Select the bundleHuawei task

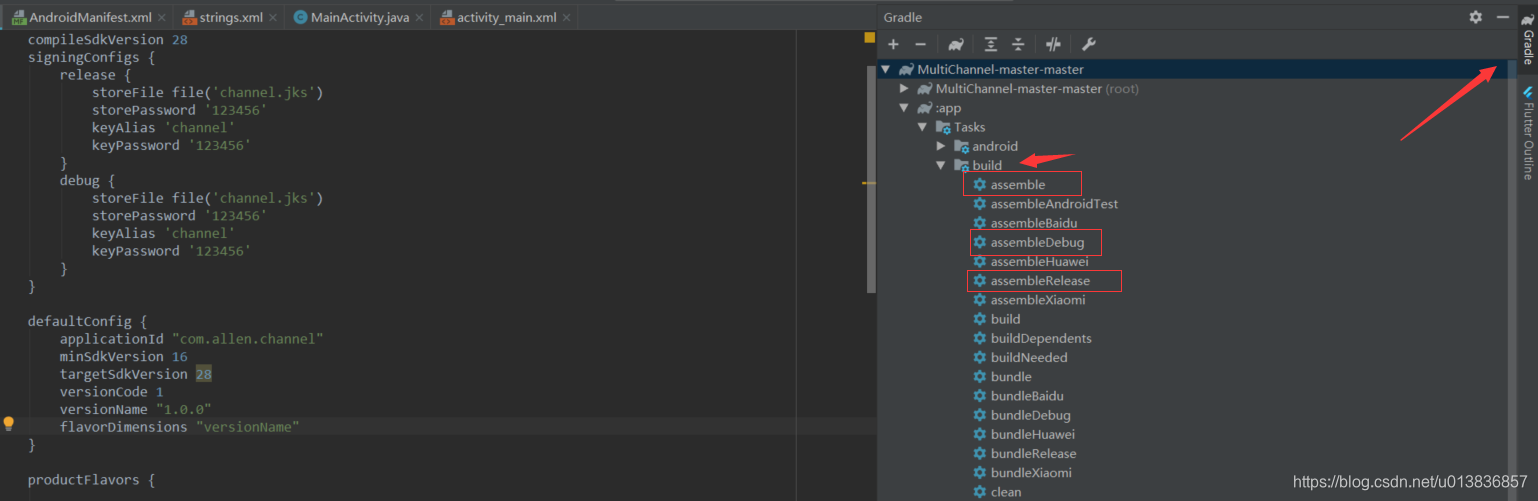coord(1033,434)
